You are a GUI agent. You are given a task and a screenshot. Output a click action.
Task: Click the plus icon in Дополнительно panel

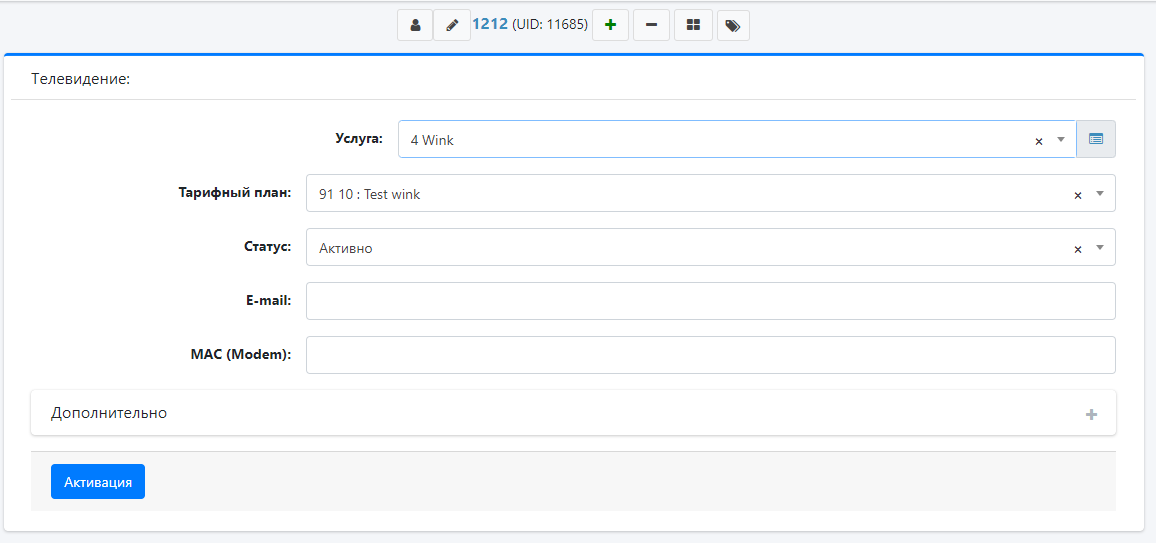[x=1091, y=414]
